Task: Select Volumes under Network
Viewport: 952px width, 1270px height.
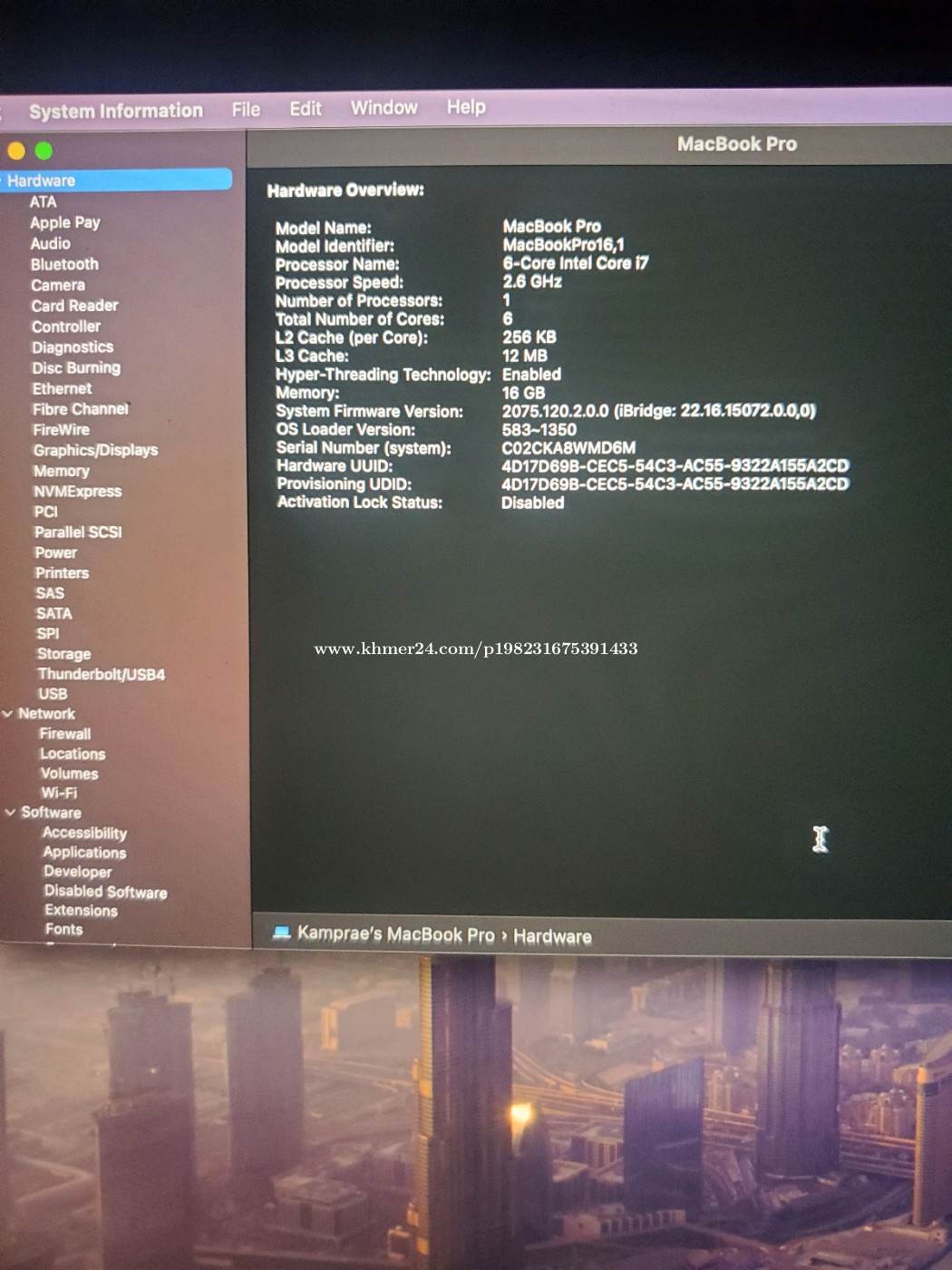Action: coord(69,774)
